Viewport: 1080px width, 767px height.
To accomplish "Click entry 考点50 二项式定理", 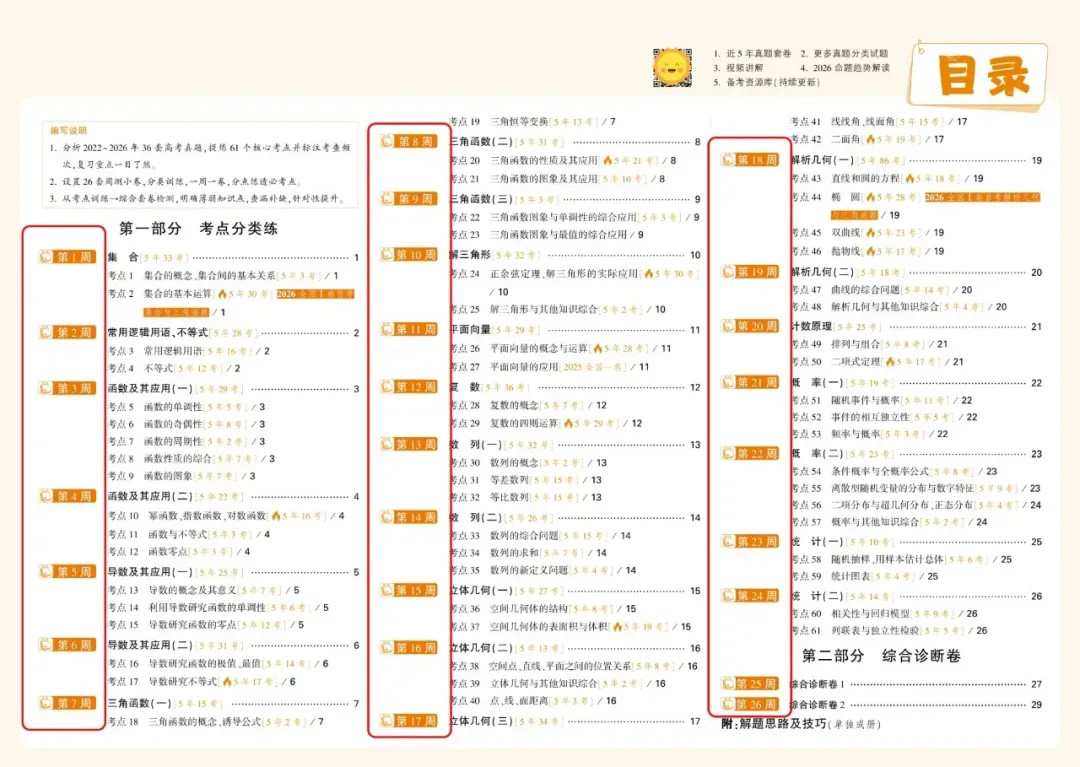I will pos(878,361).
